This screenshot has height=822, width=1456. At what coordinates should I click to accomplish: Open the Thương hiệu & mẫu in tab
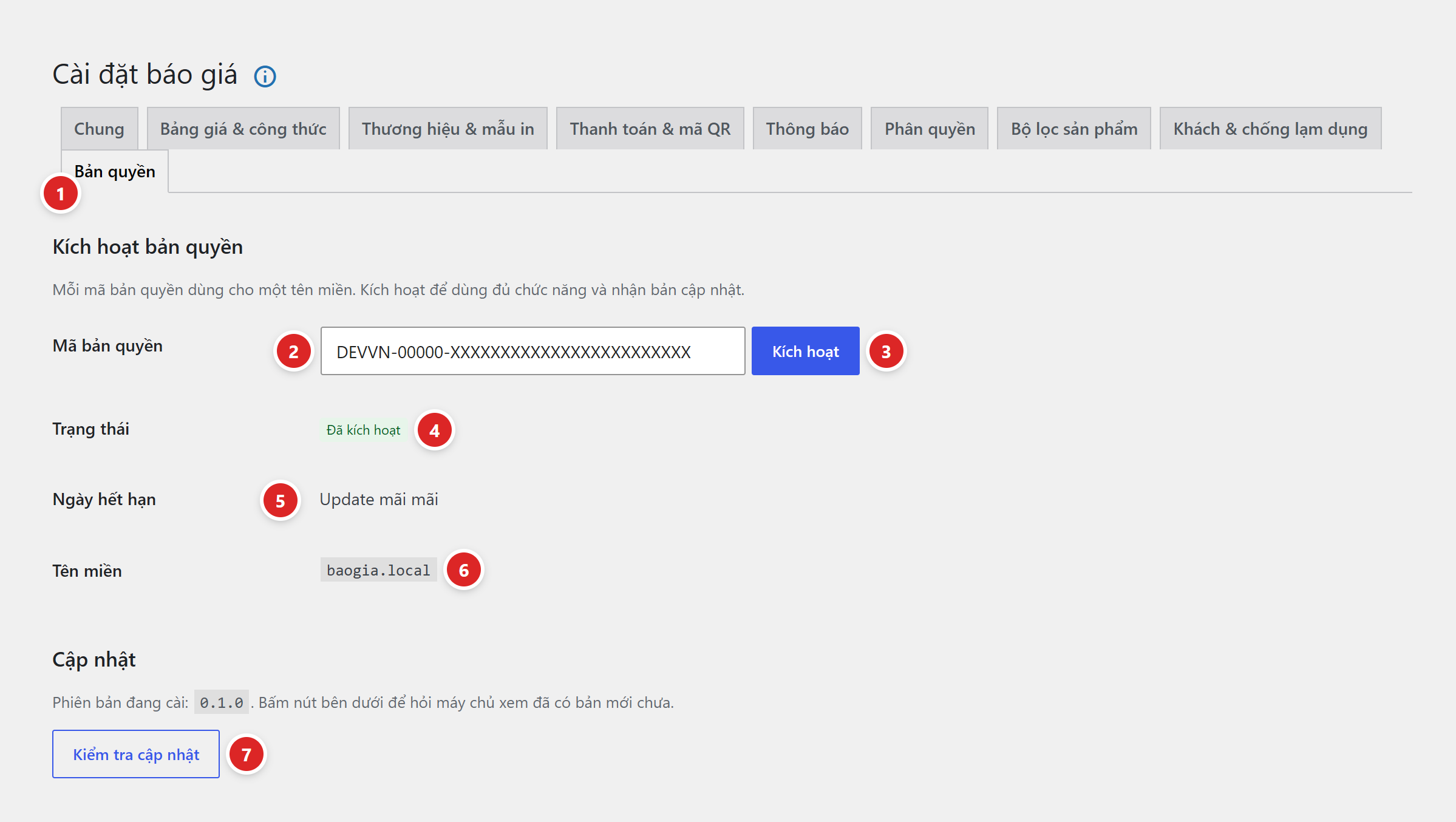[447, 129]
